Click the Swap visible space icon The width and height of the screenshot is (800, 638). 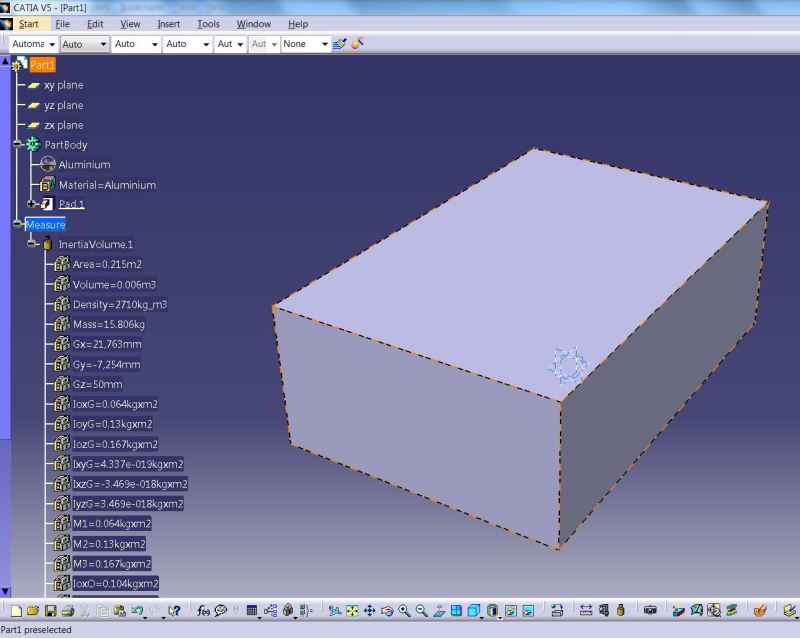point(528,610)
